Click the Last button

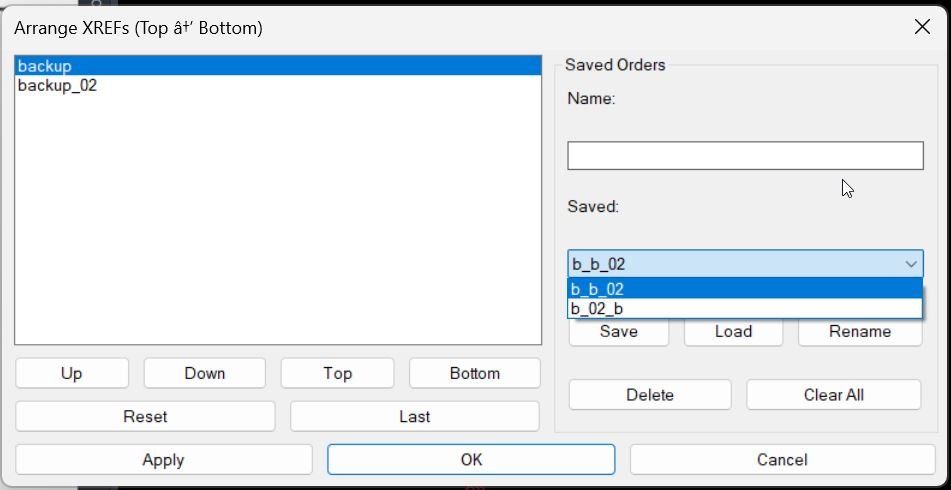tap(414, 416)
